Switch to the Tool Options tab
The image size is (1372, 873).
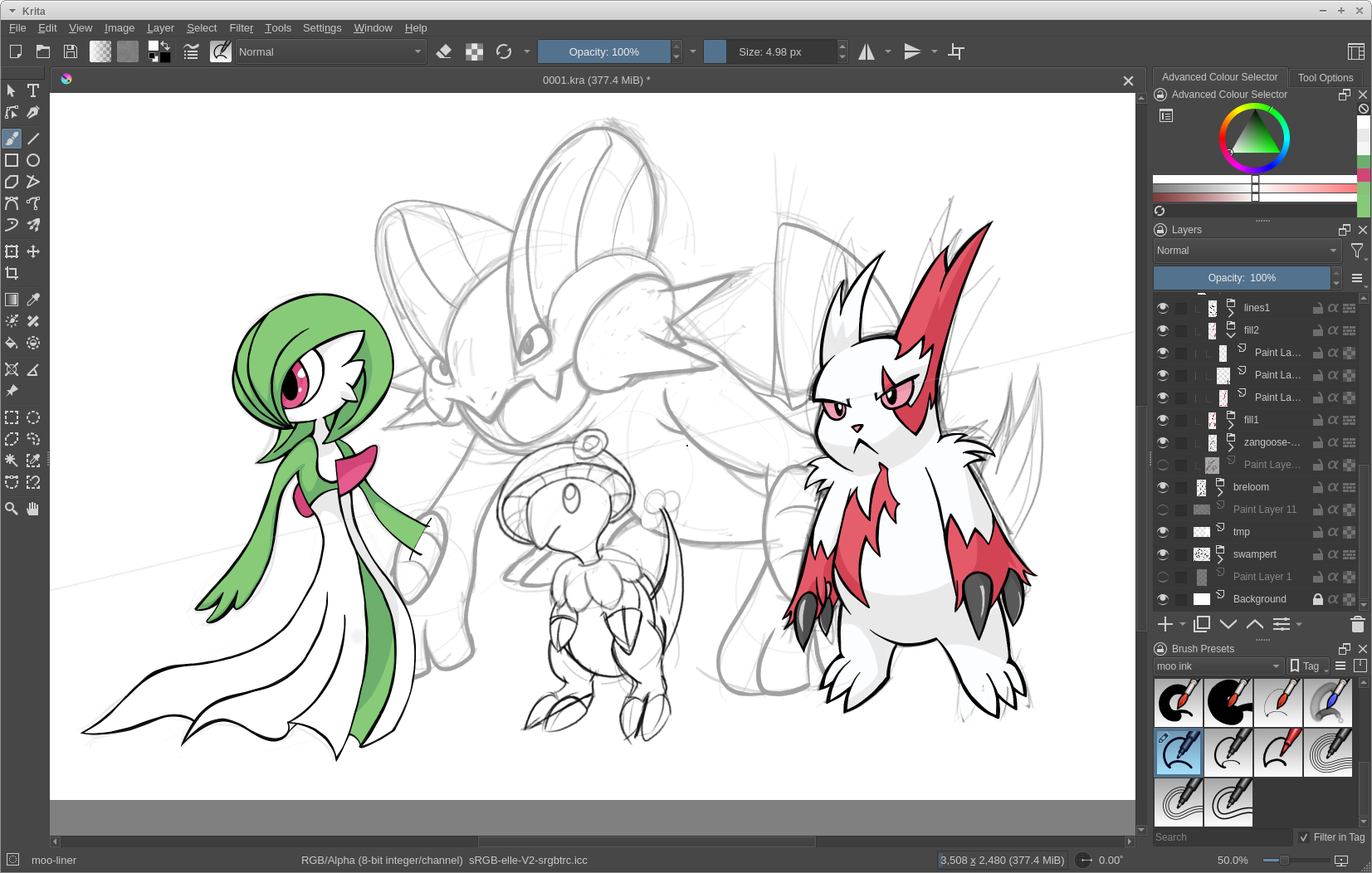(1326, 77)
